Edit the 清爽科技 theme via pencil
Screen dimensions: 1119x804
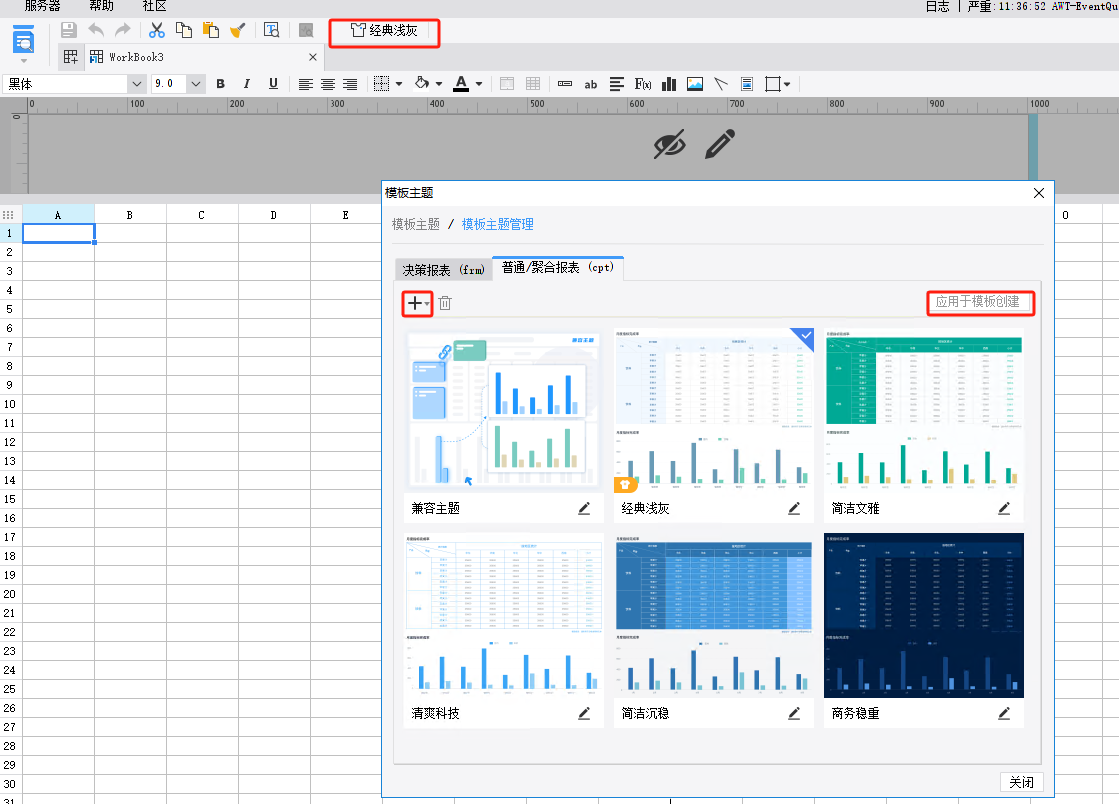tap(584, 713)
